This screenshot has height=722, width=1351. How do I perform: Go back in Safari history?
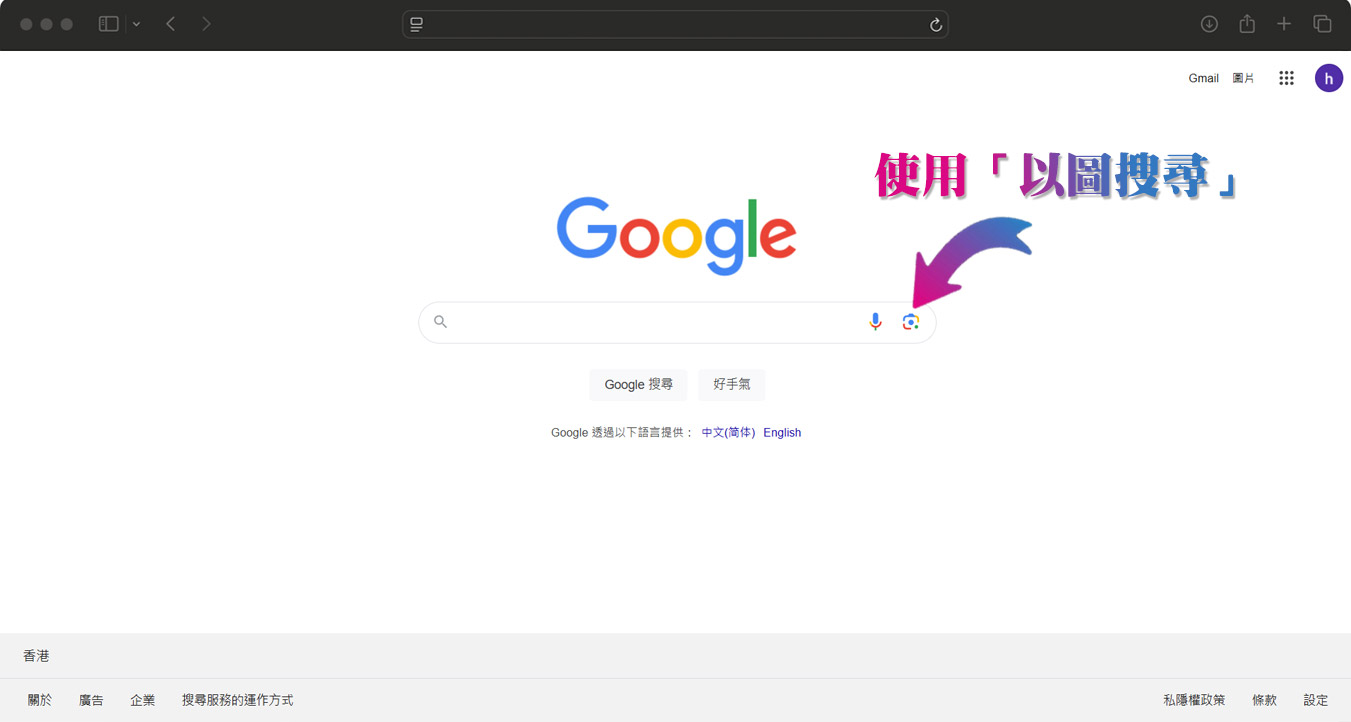tap(171, 24)
